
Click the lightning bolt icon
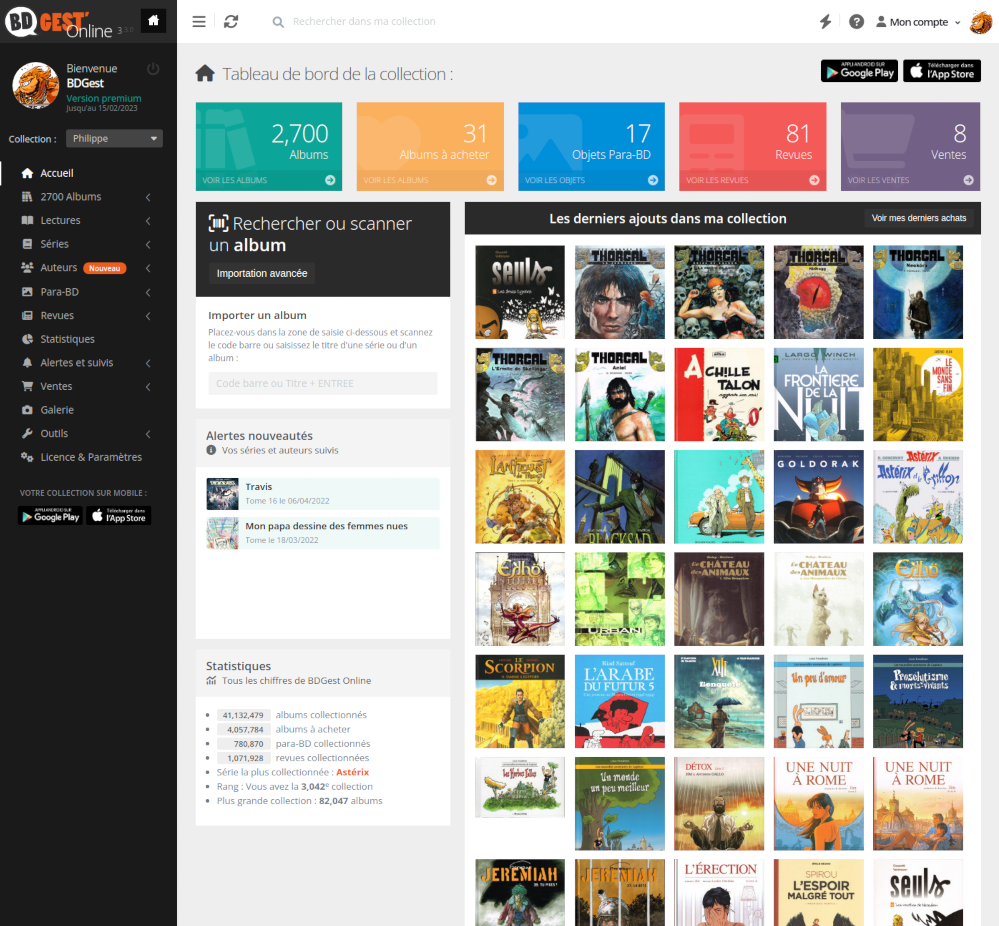pyautogui.click(x=825, y=22)
